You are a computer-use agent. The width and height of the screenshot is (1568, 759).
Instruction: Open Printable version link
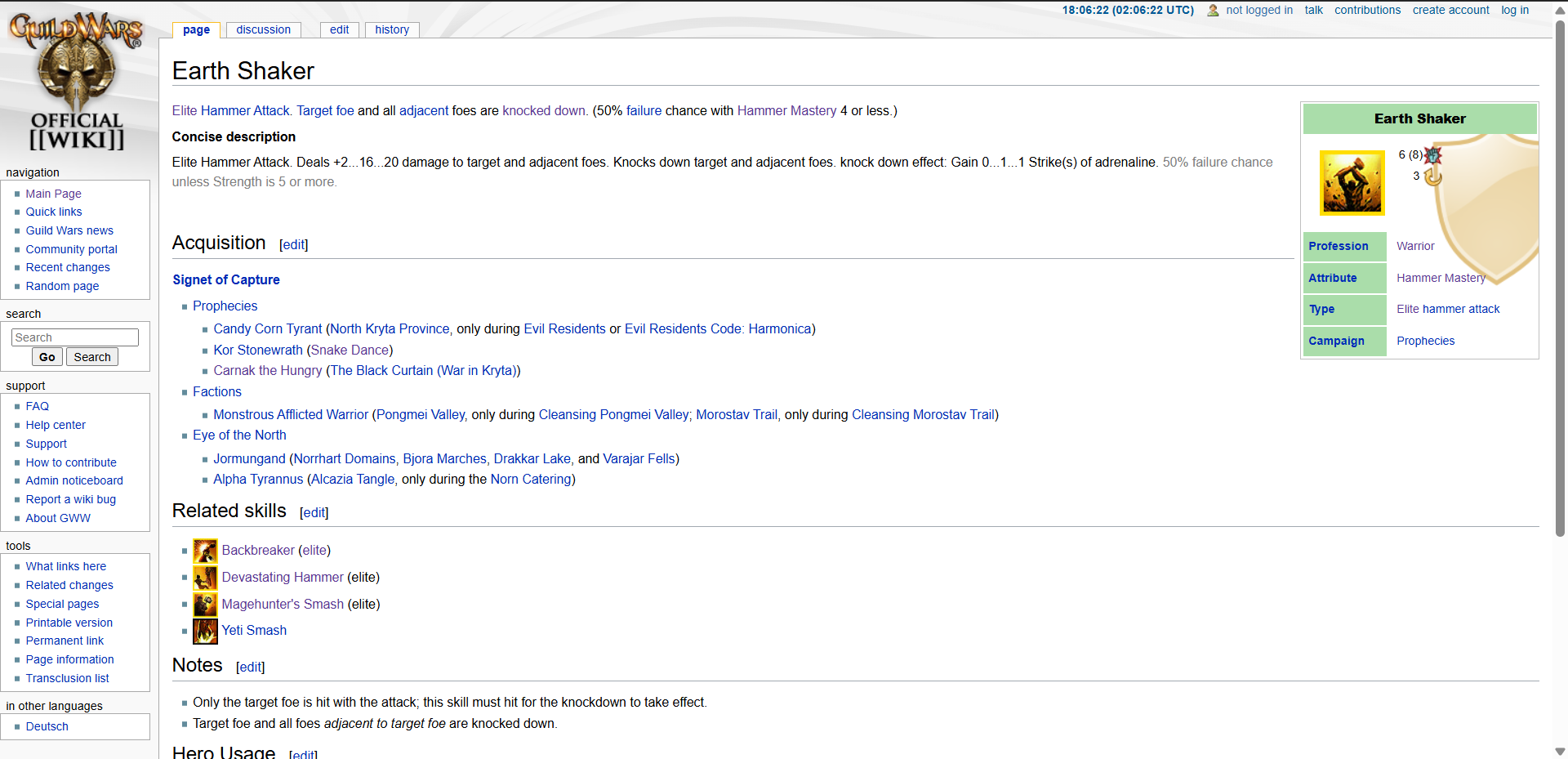coord(69,623)
